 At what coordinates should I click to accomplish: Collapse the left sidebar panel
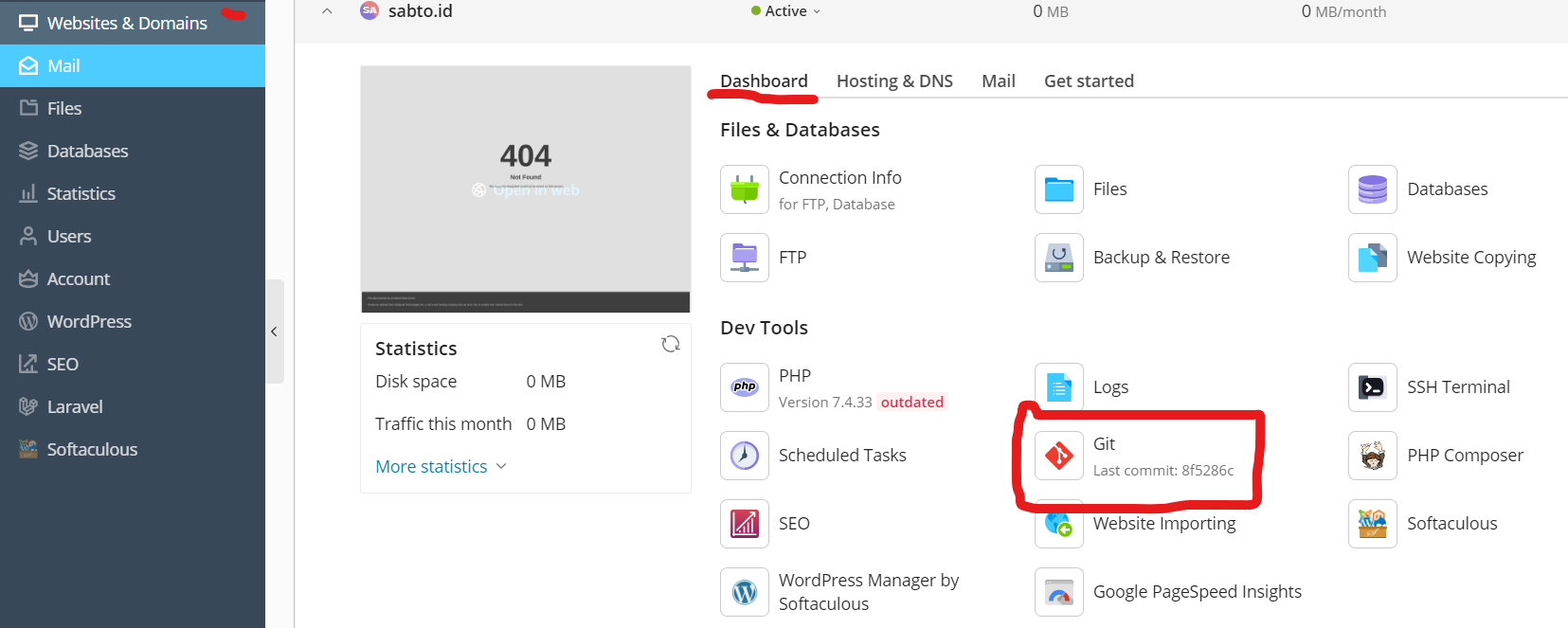pos(274,332)
